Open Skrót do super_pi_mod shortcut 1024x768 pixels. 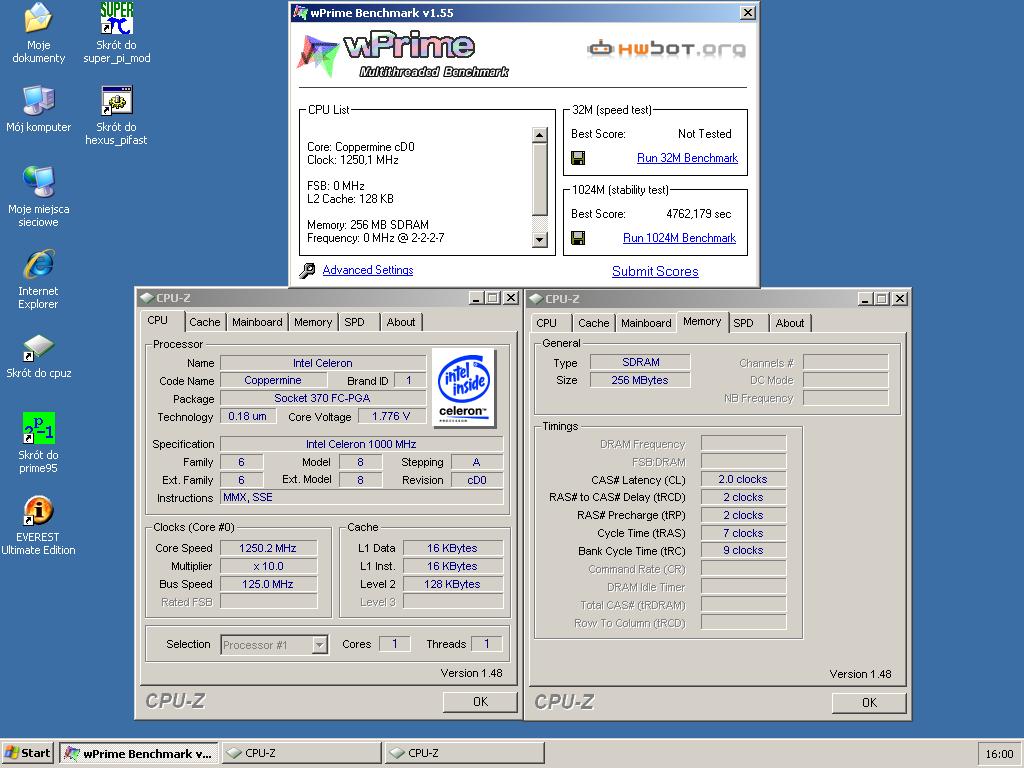pos(117,34)
